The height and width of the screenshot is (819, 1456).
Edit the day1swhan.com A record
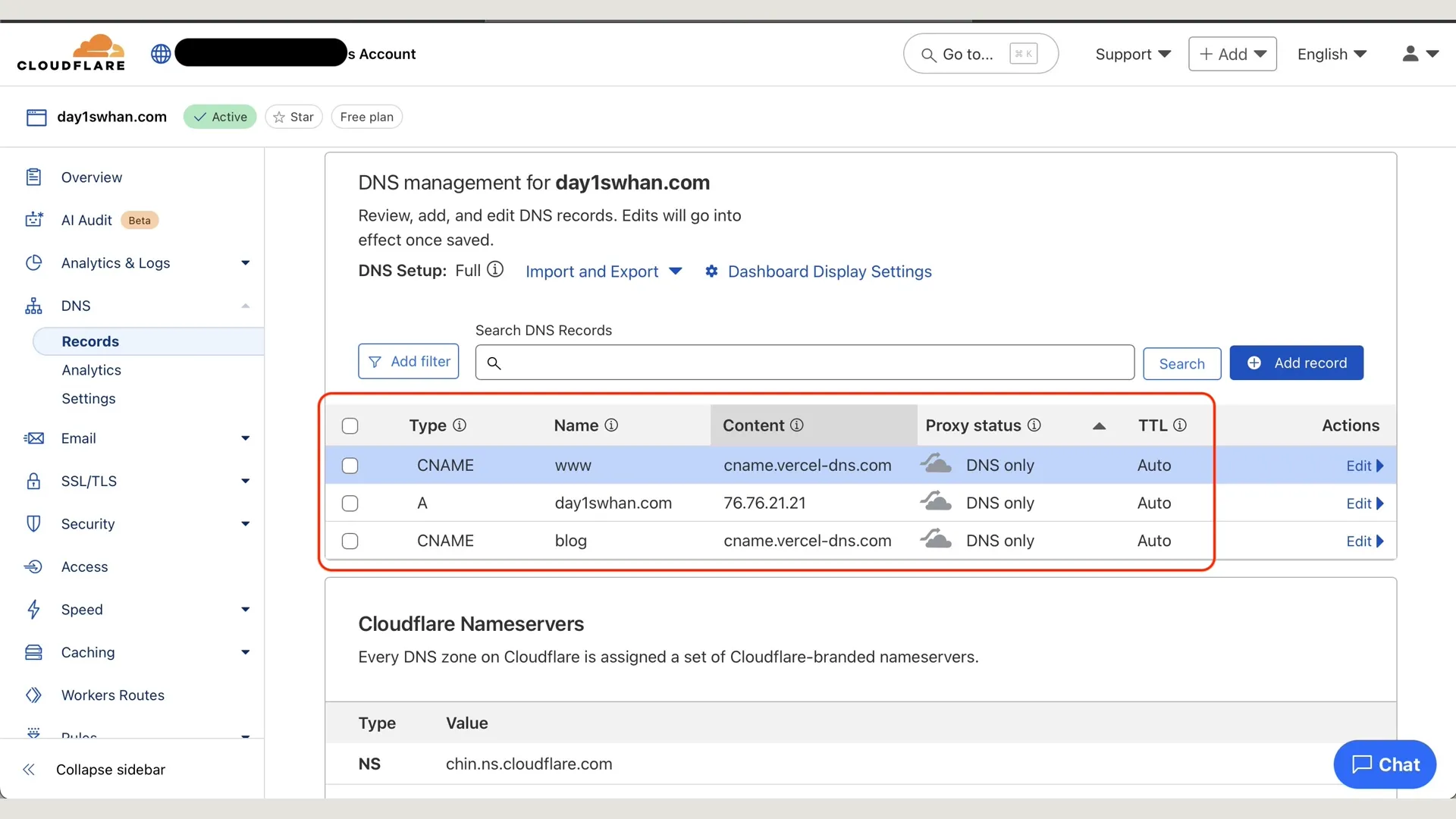pos(1364,504)
